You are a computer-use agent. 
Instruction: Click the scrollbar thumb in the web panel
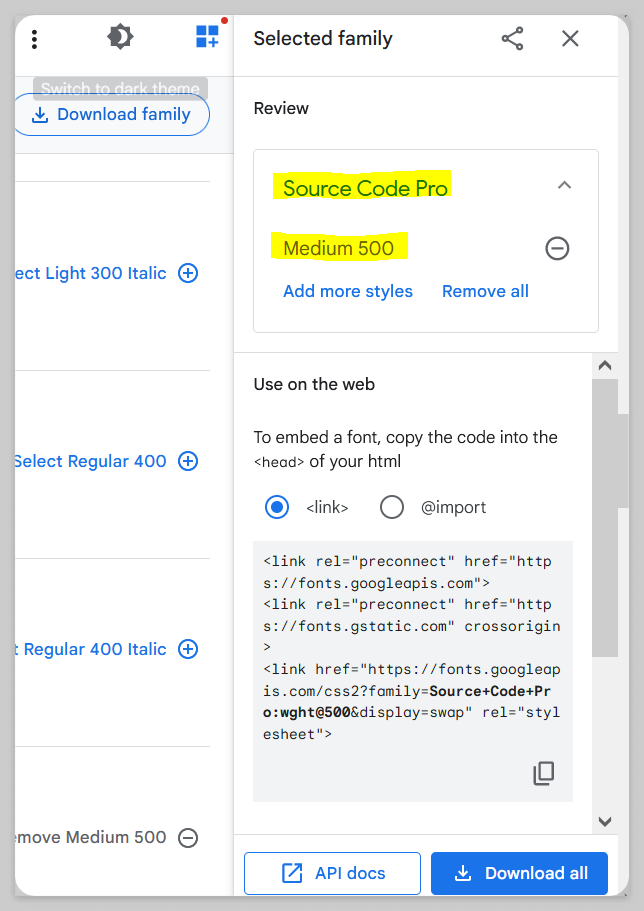pyautogui.click(x=605, y=518)
